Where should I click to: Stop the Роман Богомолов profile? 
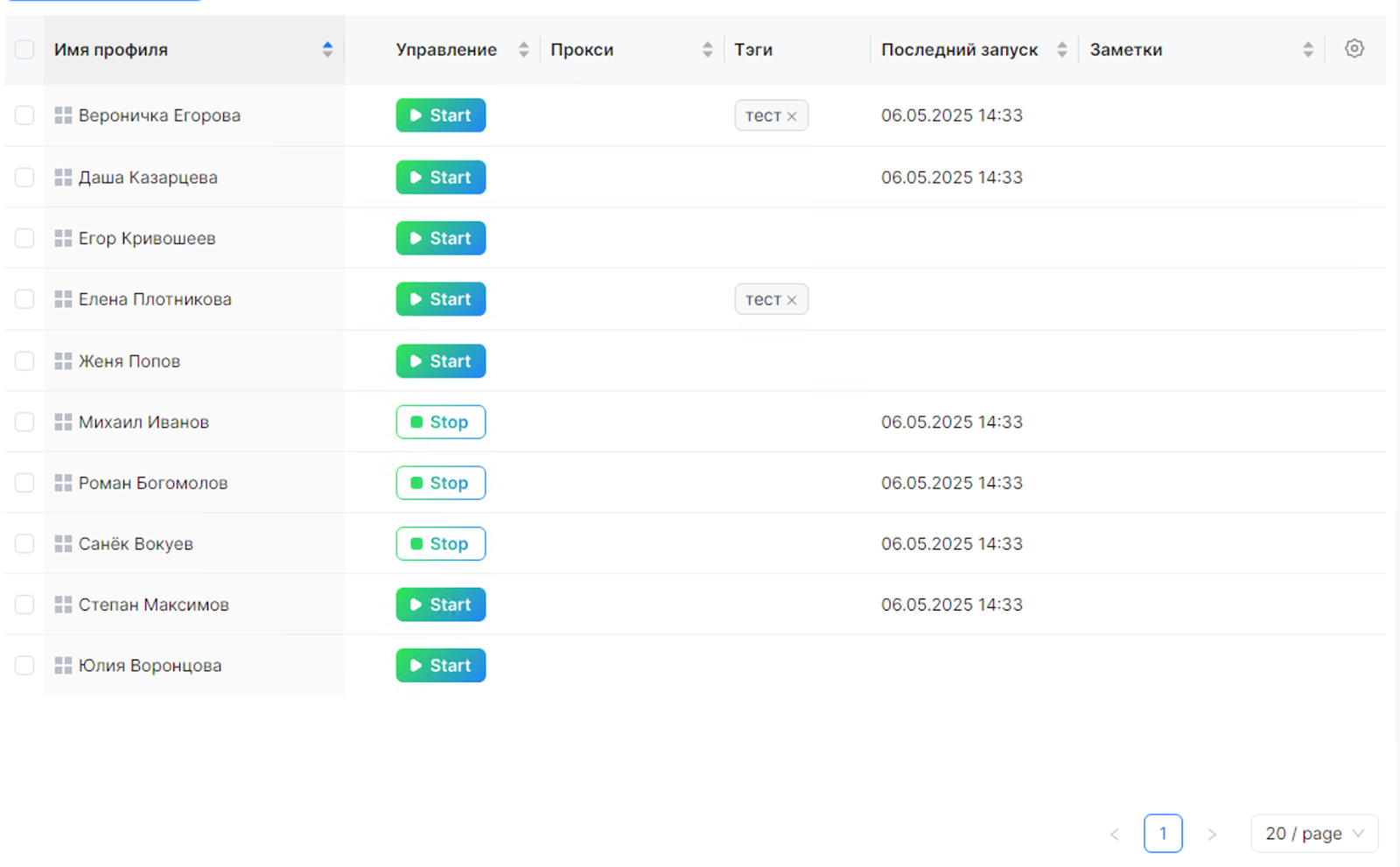(441, 483)
